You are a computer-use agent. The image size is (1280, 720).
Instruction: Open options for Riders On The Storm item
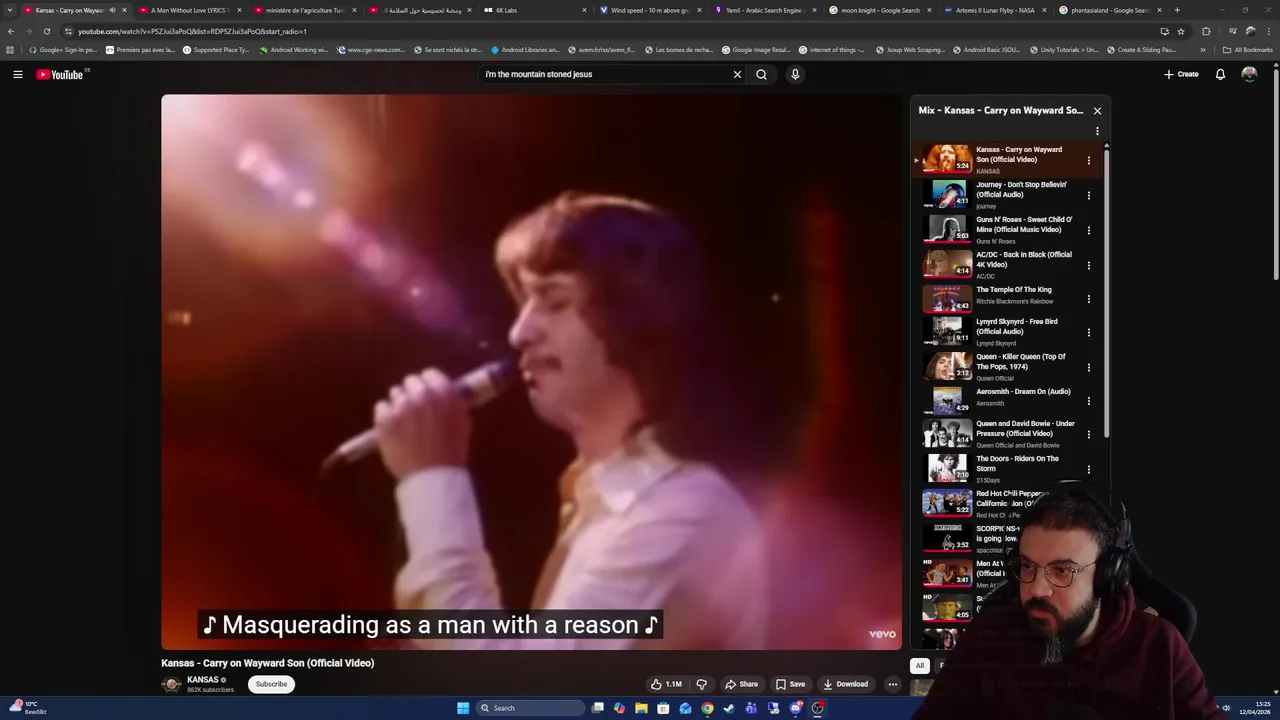point(1089,469)
